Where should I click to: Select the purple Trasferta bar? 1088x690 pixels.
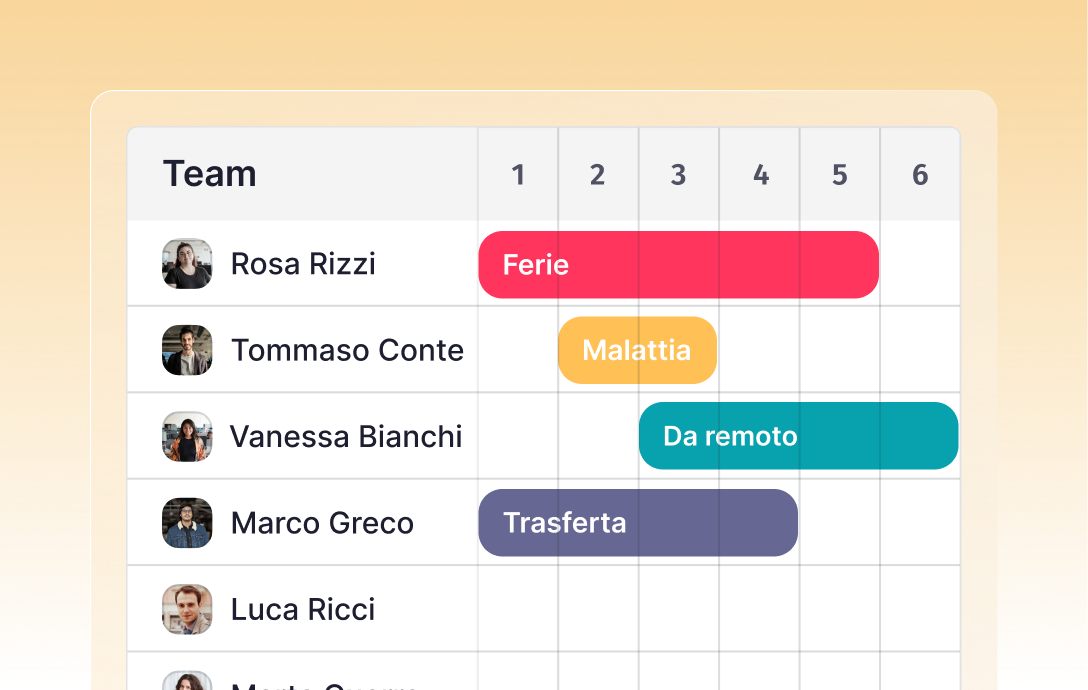(637, 522)
